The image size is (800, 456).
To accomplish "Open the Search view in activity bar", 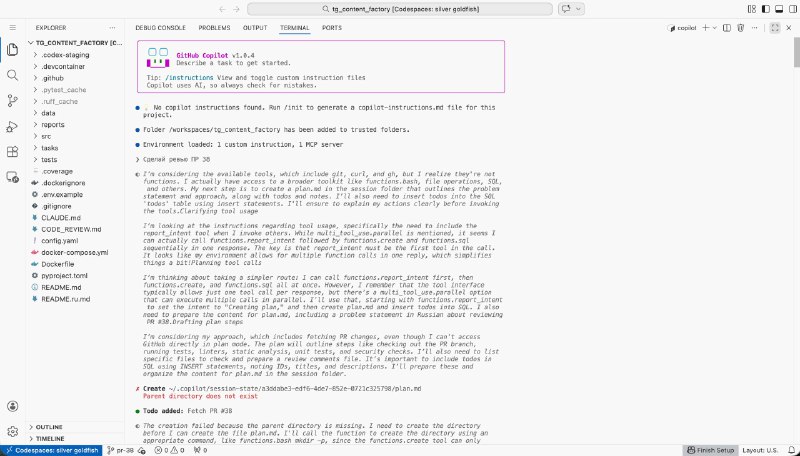I will coord(13,75).
